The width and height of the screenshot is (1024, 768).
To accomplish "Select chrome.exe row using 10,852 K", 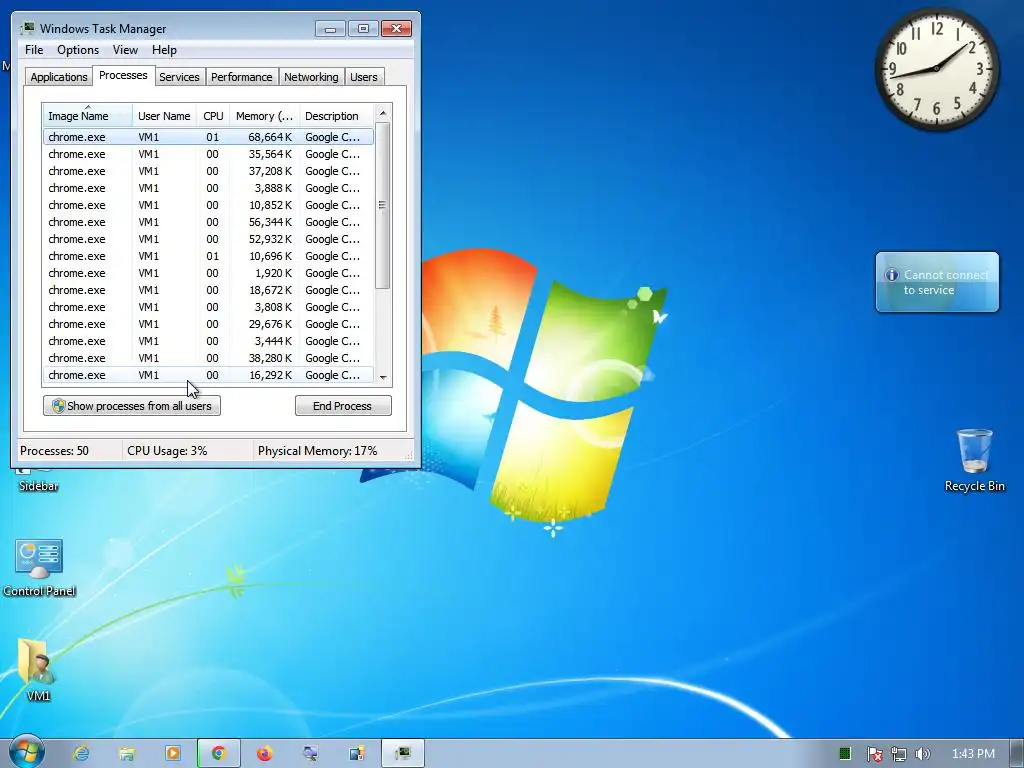I will [208, 205].
